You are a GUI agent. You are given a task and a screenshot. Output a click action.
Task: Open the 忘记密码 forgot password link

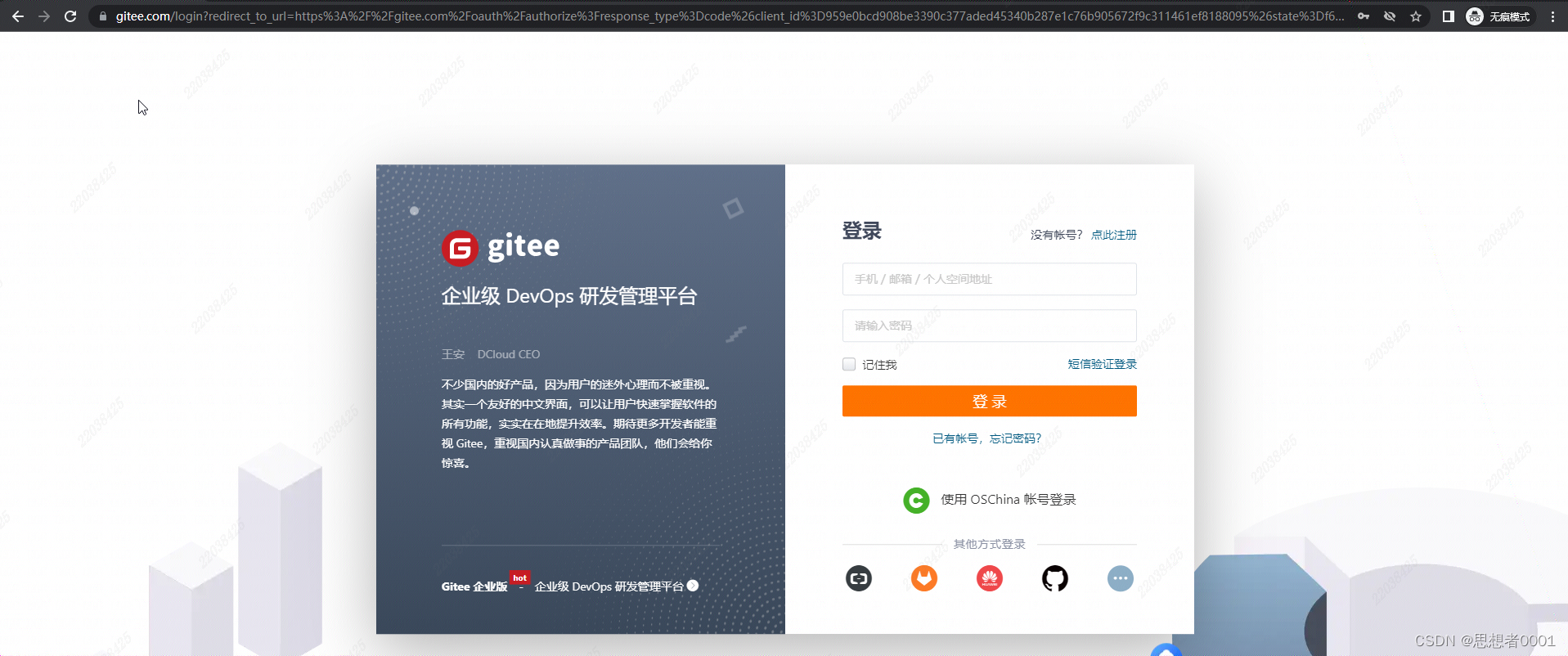(1015, 438)
